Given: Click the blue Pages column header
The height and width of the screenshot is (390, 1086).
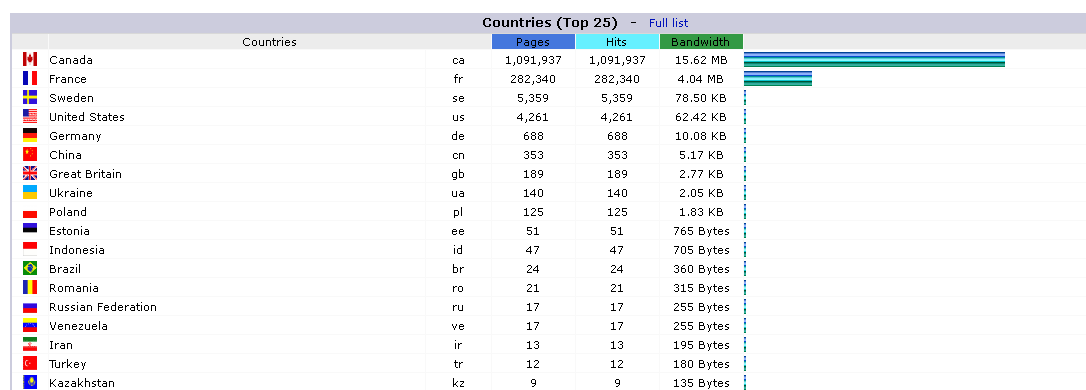Looking at the screenshot, I should click(x=533, y=42).
